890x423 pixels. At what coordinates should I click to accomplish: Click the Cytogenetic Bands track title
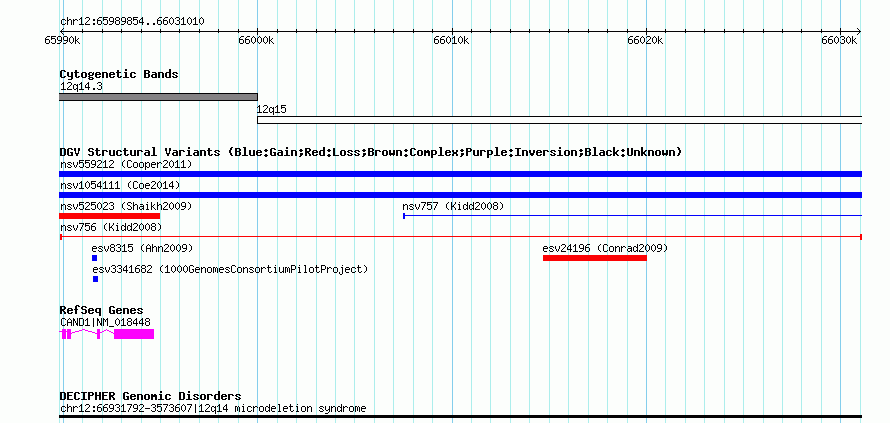119,74
